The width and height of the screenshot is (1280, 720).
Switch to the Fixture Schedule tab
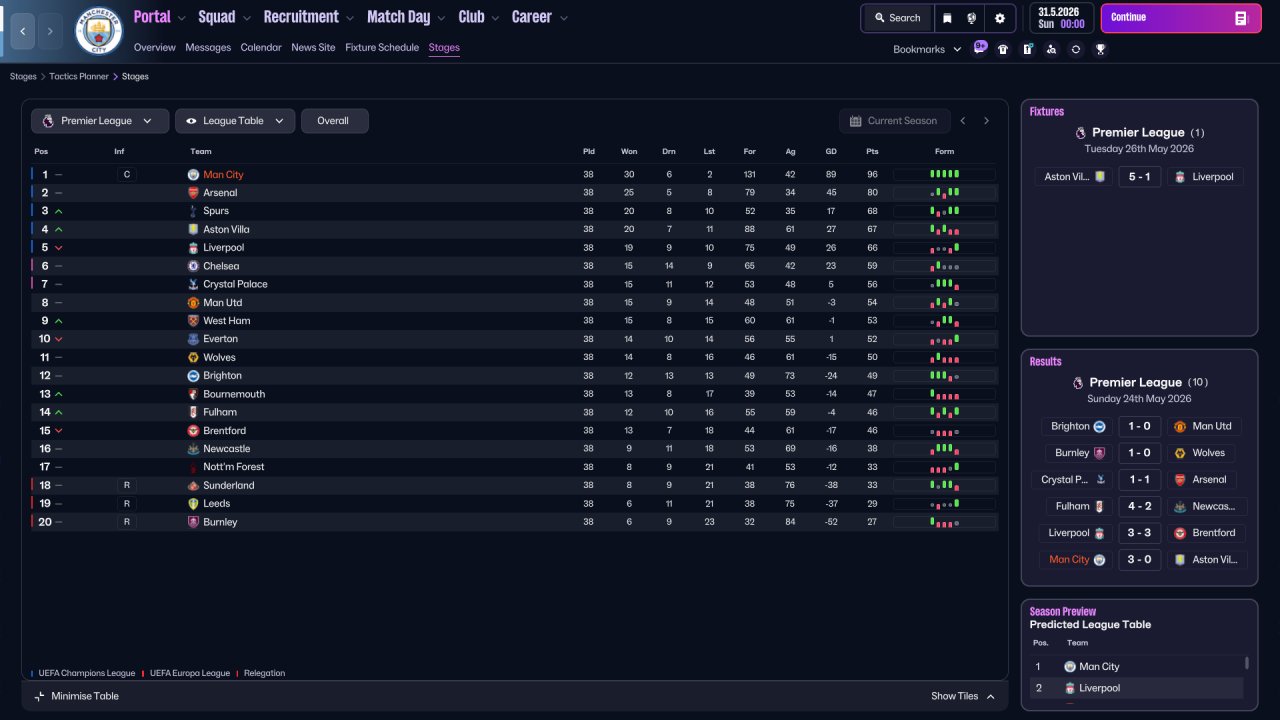[x=382, y=47]
